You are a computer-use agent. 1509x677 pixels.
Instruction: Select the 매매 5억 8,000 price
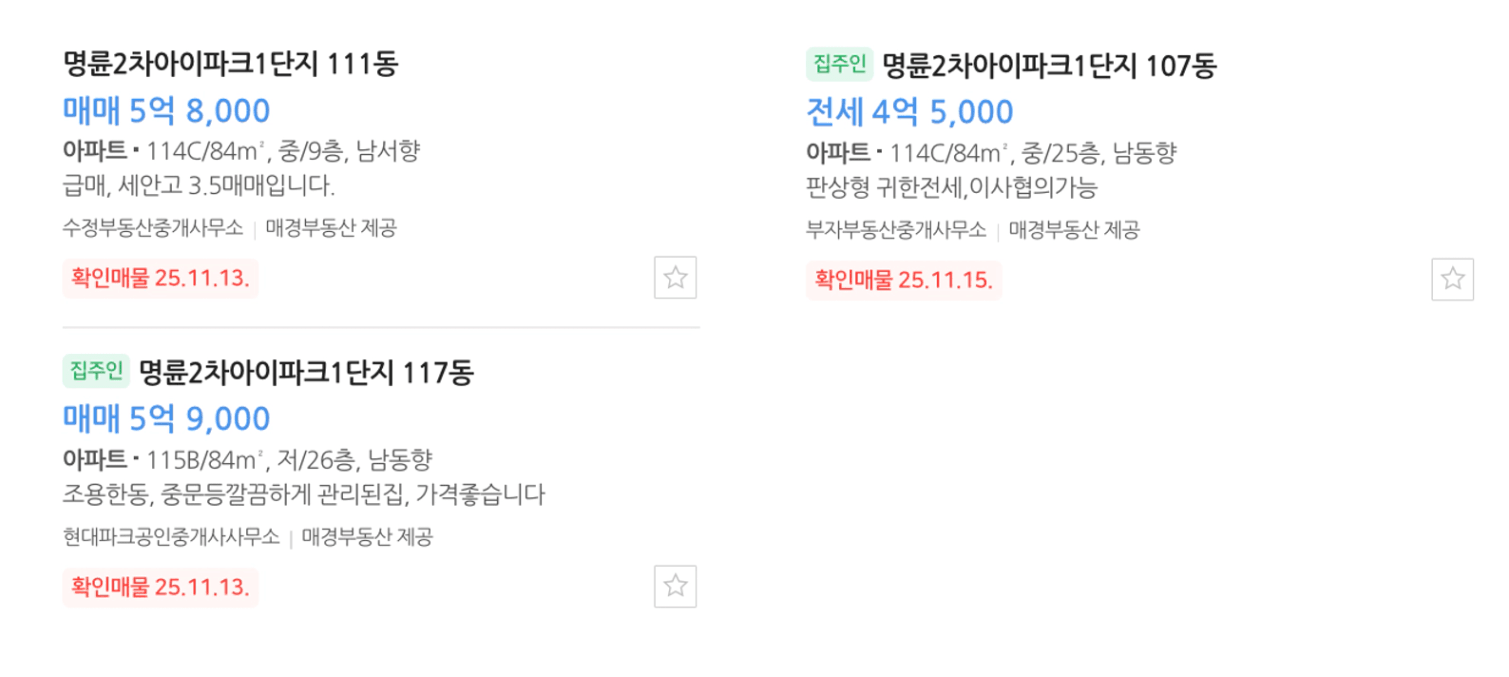[x=166, y=111]
